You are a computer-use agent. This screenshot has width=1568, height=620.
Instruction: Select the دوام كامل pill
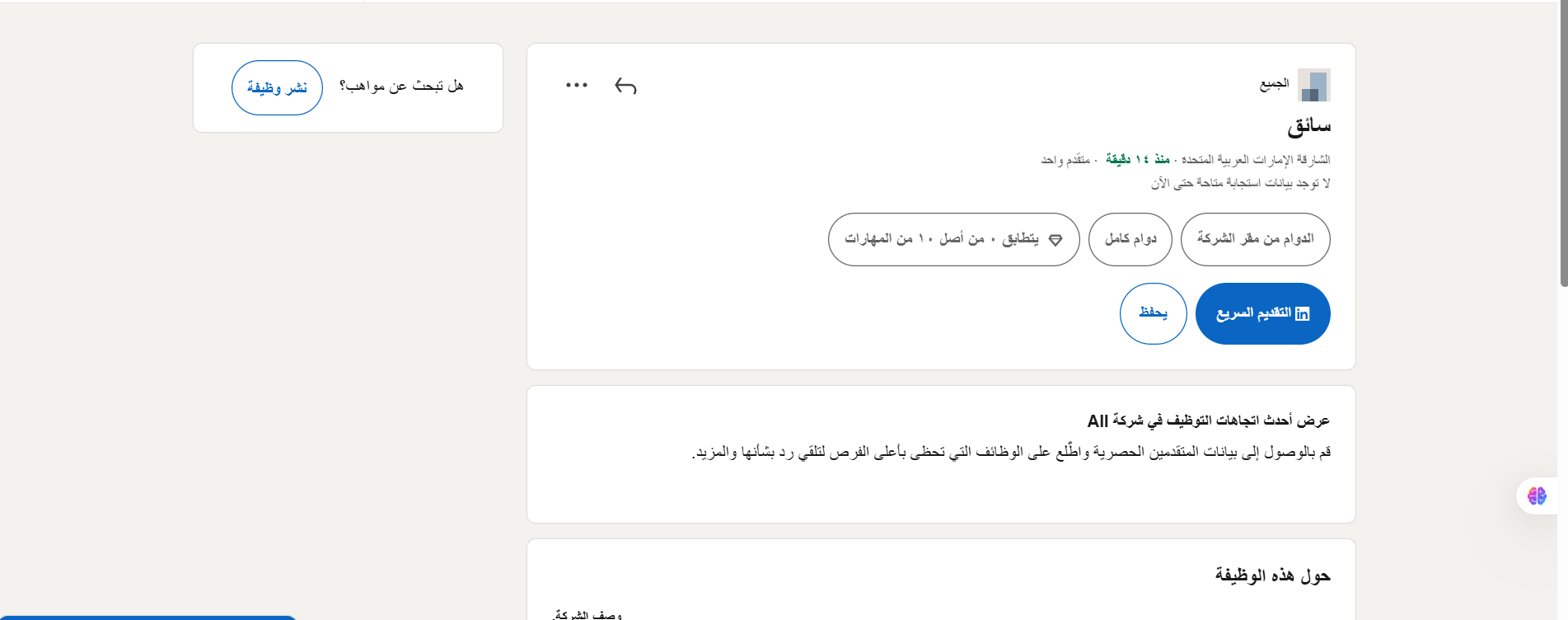tap(1130, 239)
